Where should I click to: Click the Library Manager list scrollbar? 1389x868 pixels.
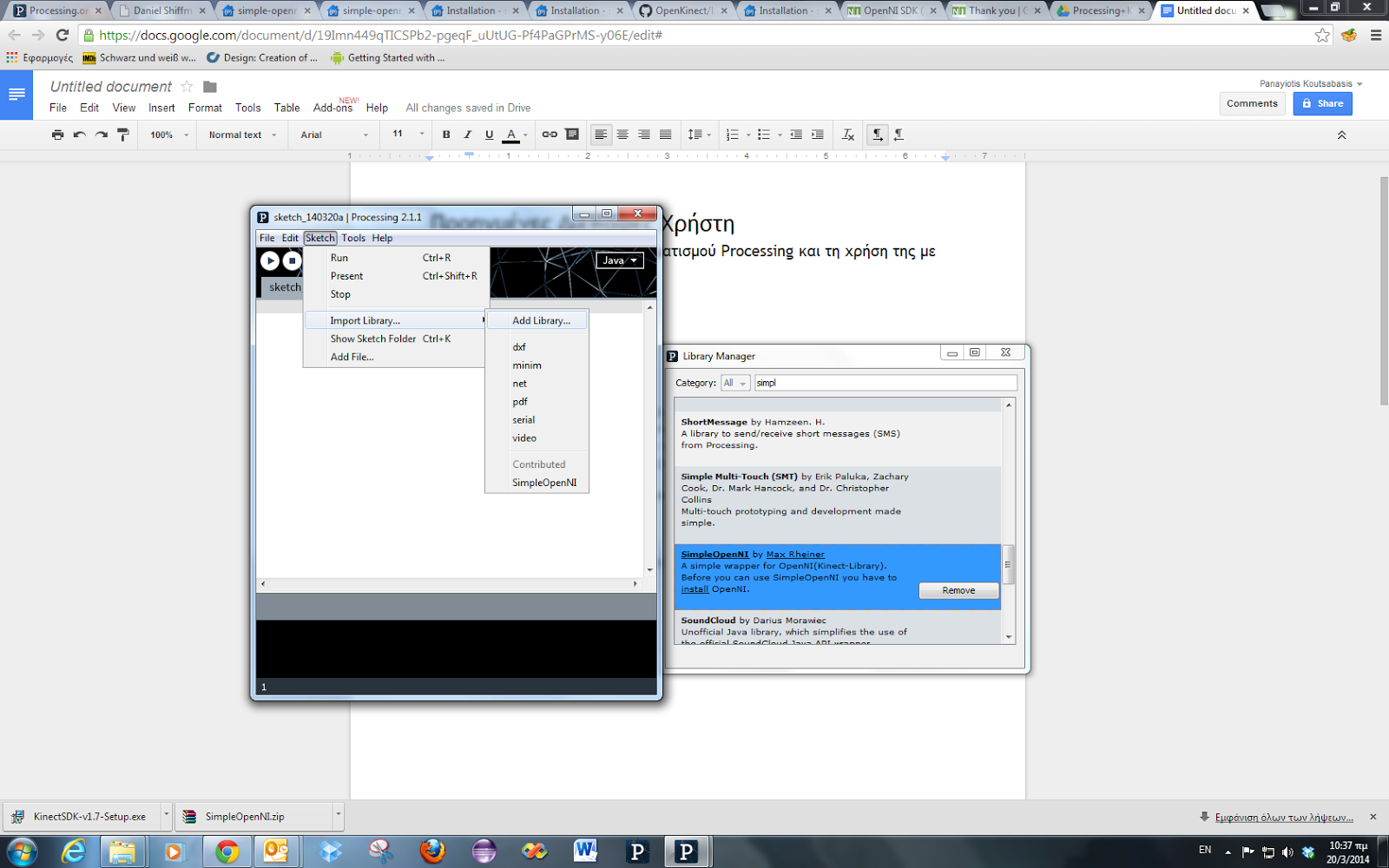tap(1008, 565)
